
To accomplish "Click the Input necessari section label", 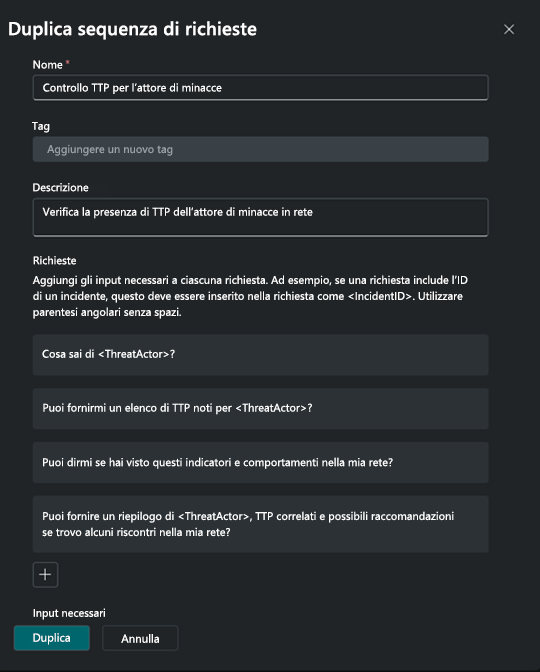I will click(x=69, y=613).
